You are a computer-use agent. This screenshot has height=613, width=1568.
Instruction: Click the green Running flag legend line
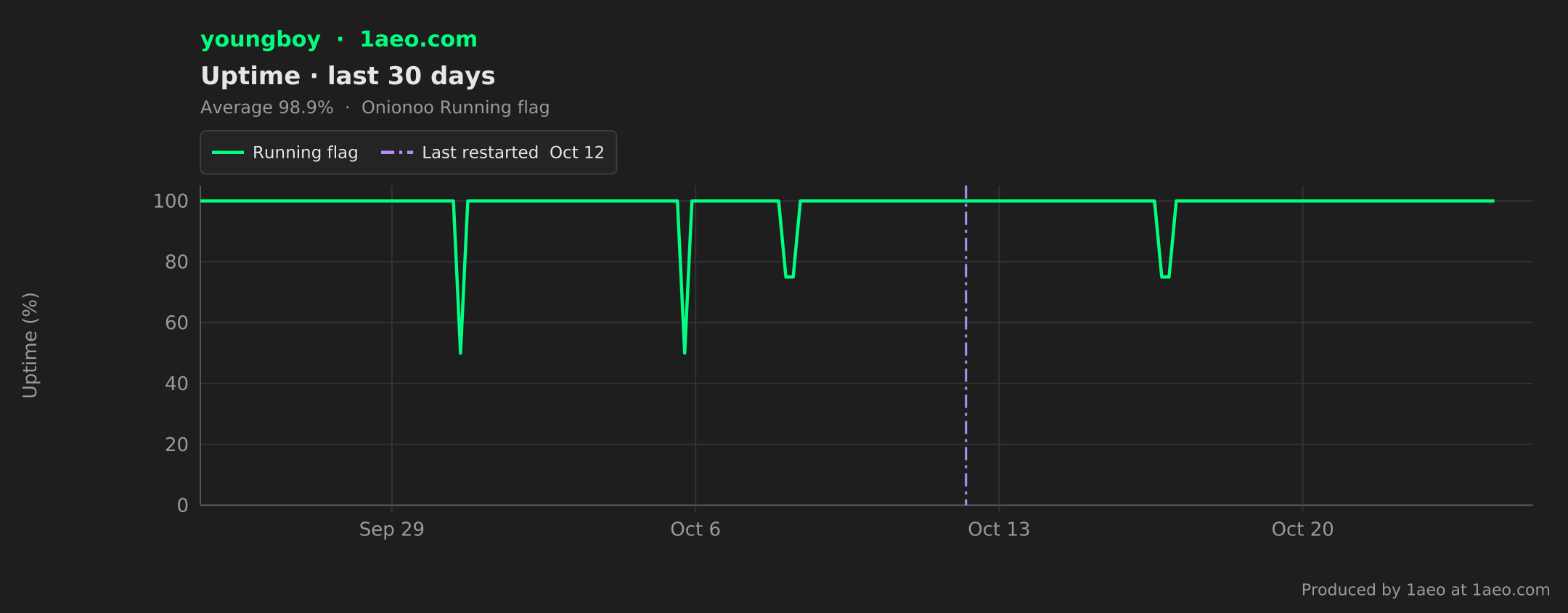[227, 153]
